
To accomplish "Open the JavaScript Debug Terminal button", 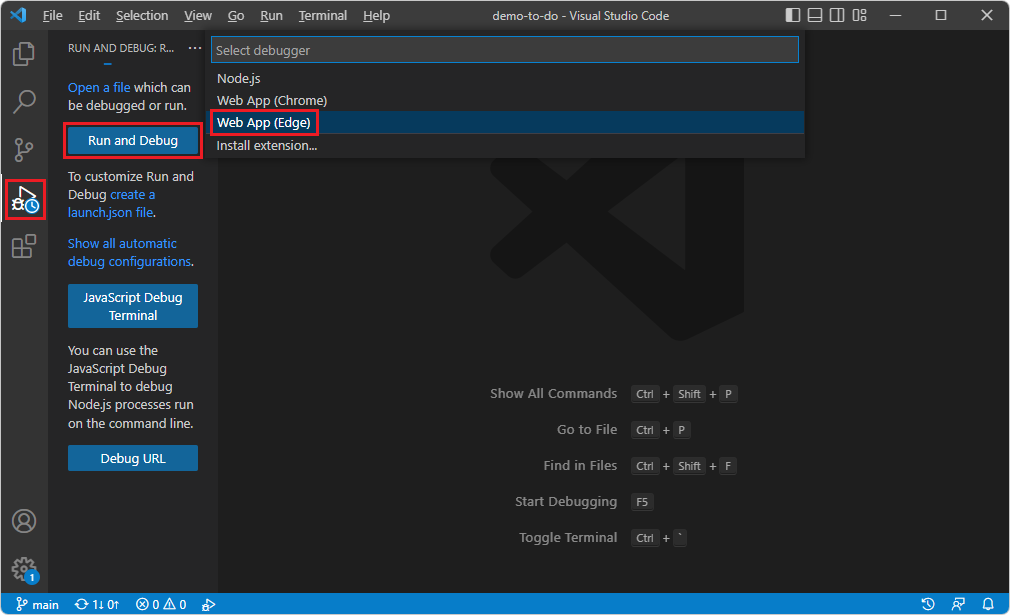I will click(x=132, y=306).
